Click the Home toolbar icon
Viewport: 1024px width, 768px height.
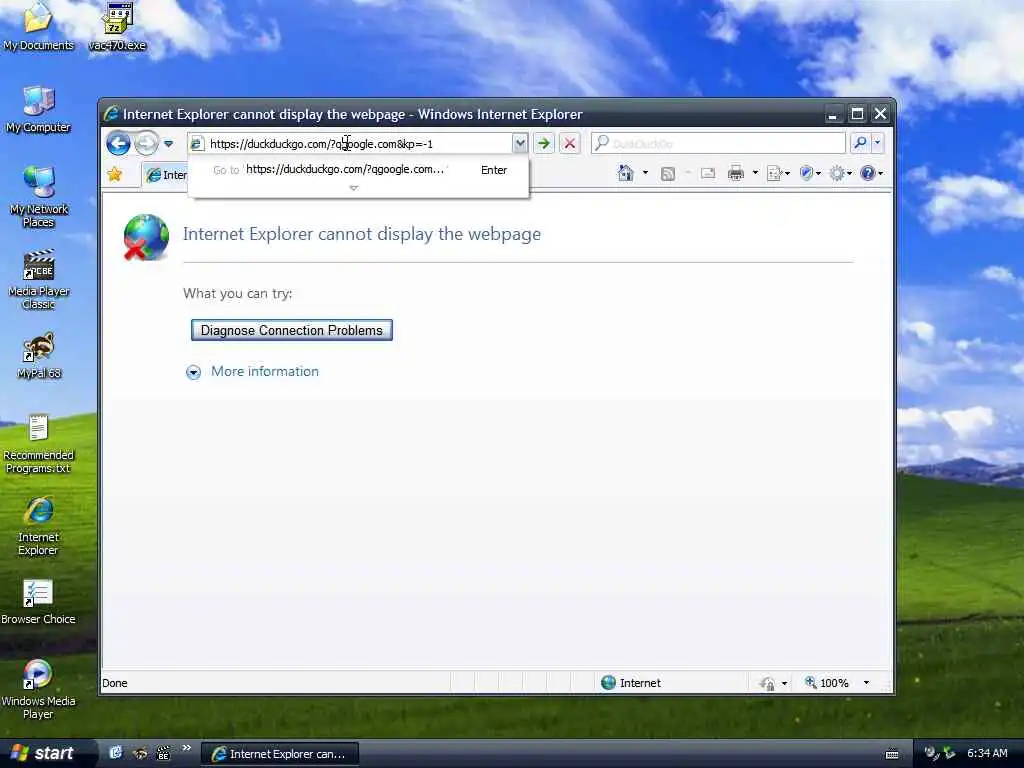click(626, 173)
